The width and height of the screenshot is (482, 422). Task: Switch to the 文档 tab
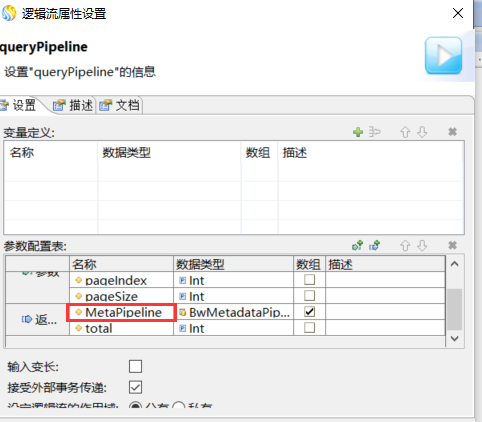[120, 105]
